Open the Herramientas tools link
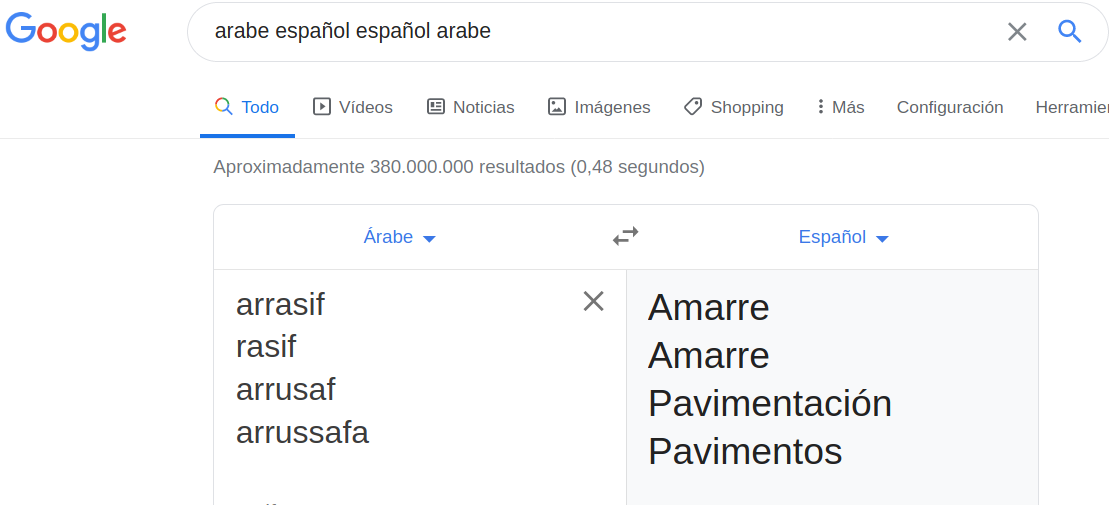The height and width of the screenshot is (505, 1109). pyautogui.click(x=1072, y=107)
